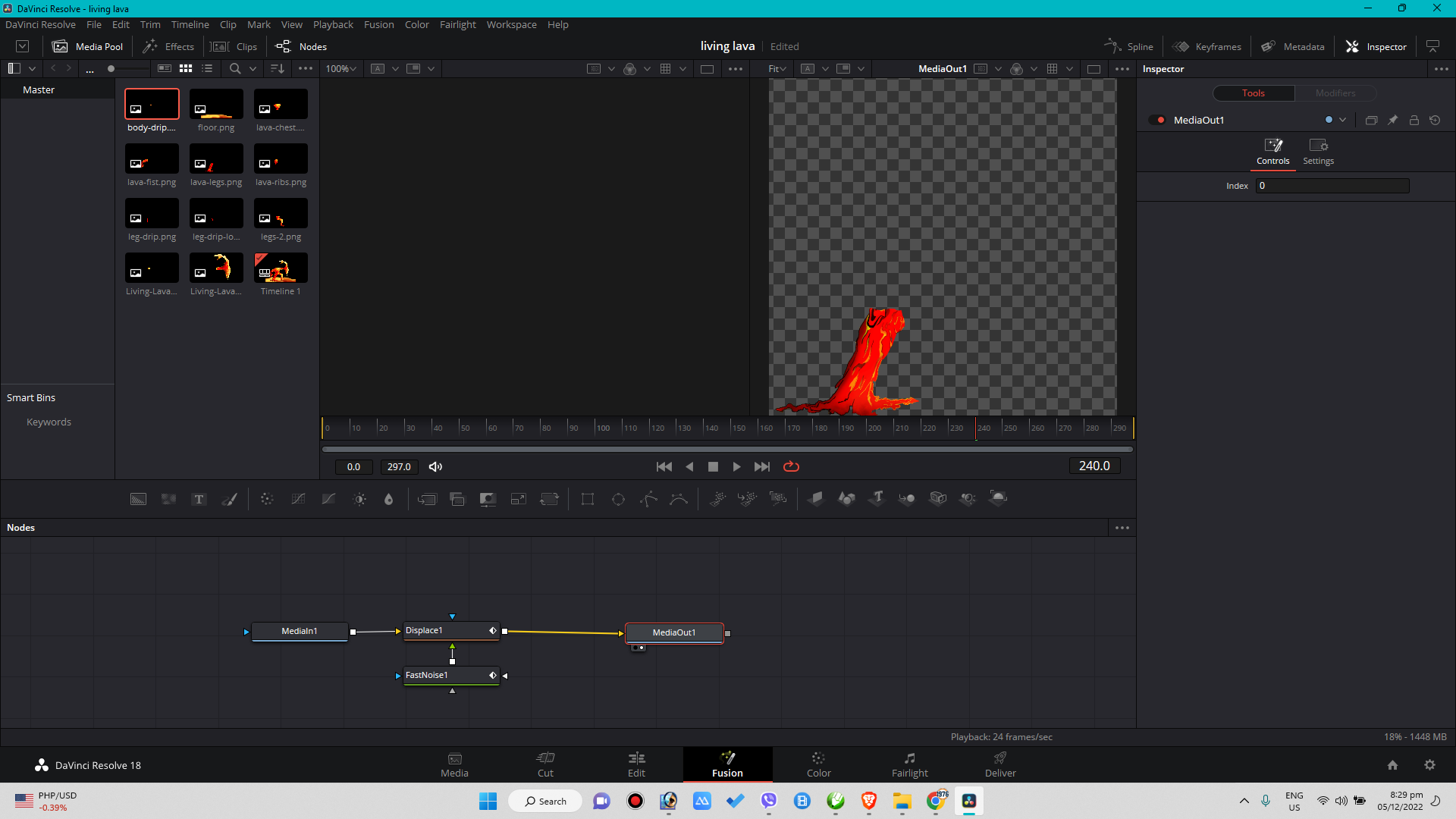1456x819 pixels.
Task: Open media pool three-dot options menu
Action: pyautogui.click(x=306, y=68)
